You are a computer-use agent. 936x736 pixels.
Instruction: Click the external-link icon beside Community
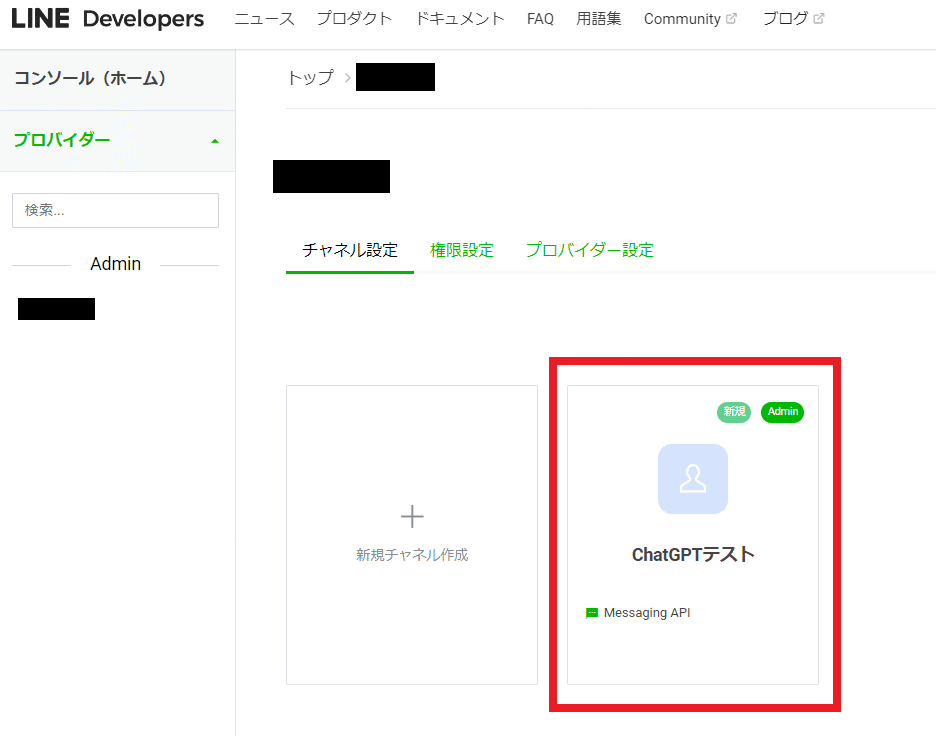[x=731, y=19]
